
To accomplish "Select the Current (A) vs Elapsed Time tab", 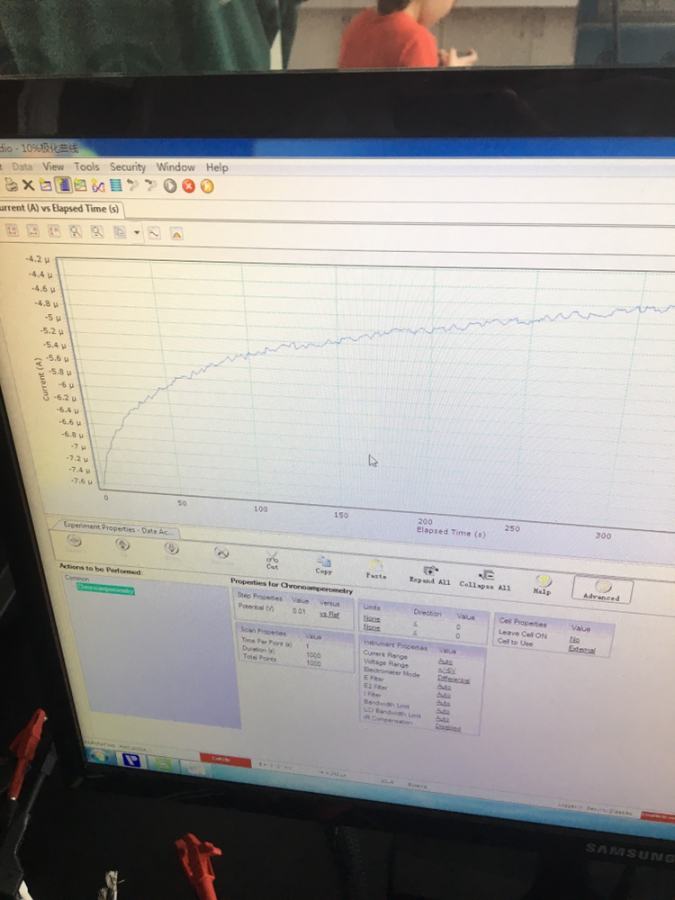I will (x=60, y=208).
